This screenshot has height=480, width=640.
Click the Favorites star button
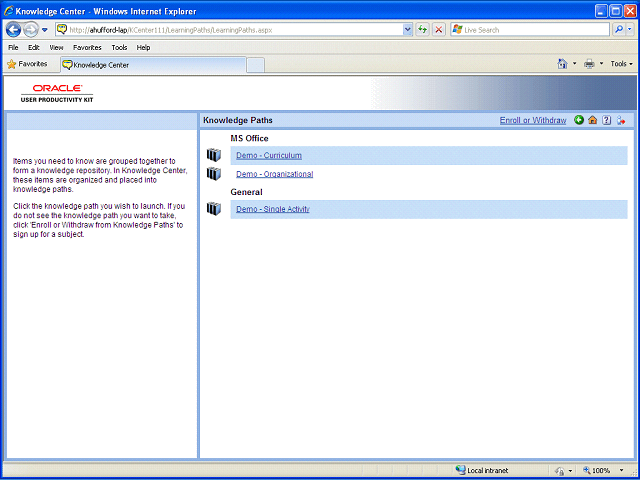(27, 64)
